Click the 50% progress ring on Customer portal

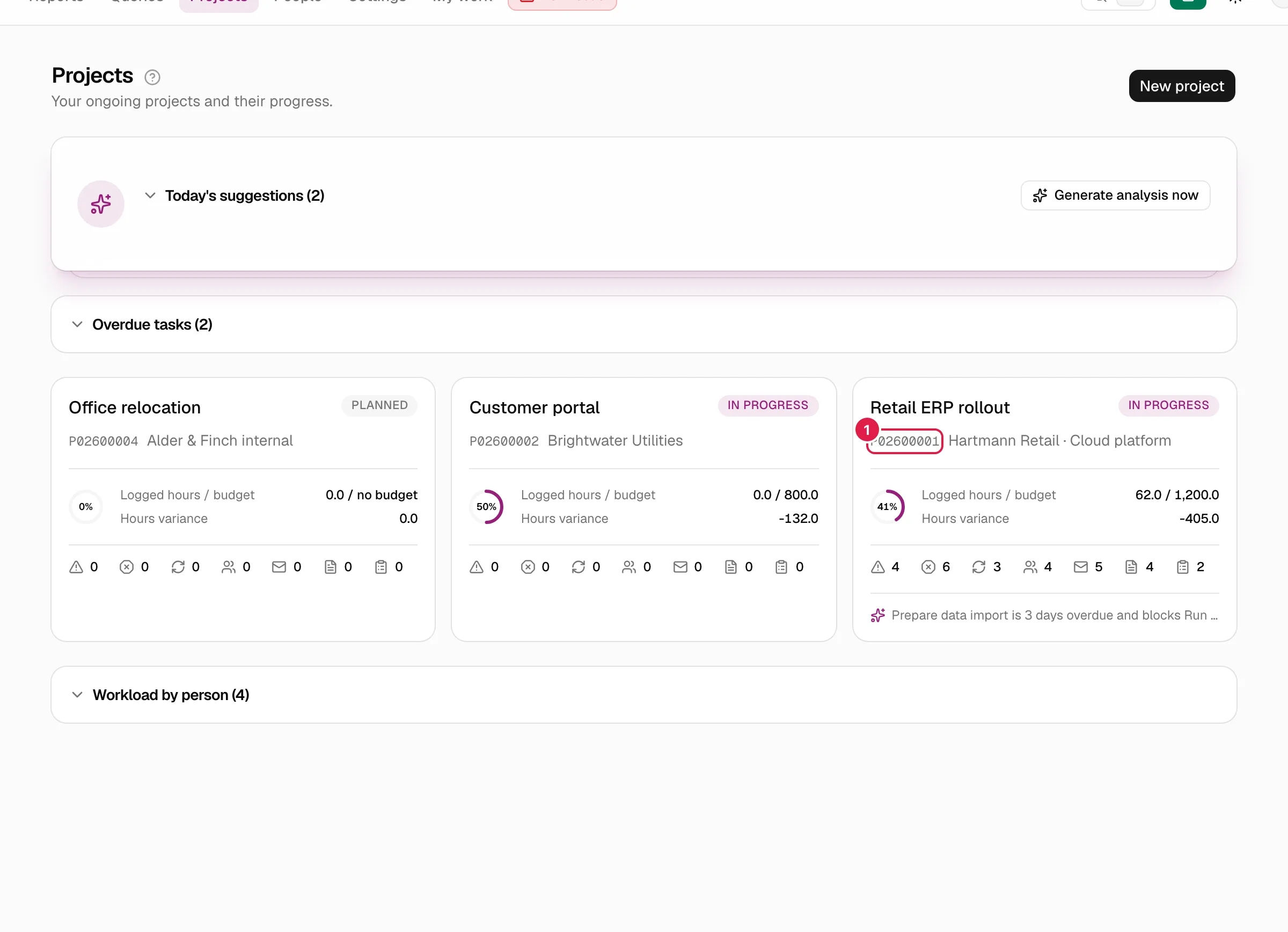point(486,507)
